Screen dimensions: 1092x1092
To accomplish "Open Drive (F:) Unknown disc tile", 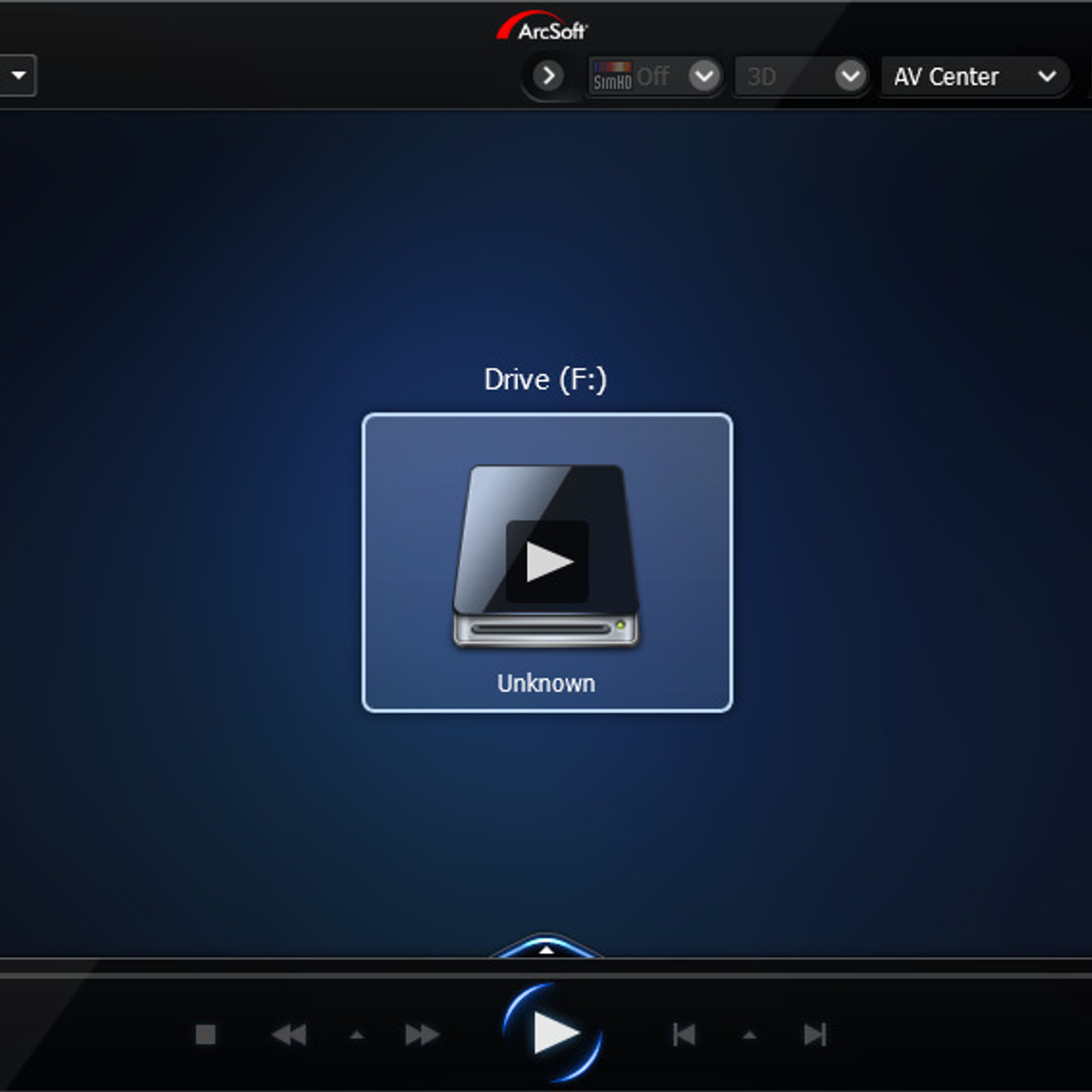I will pyautogui.click(x=547, y=562).
